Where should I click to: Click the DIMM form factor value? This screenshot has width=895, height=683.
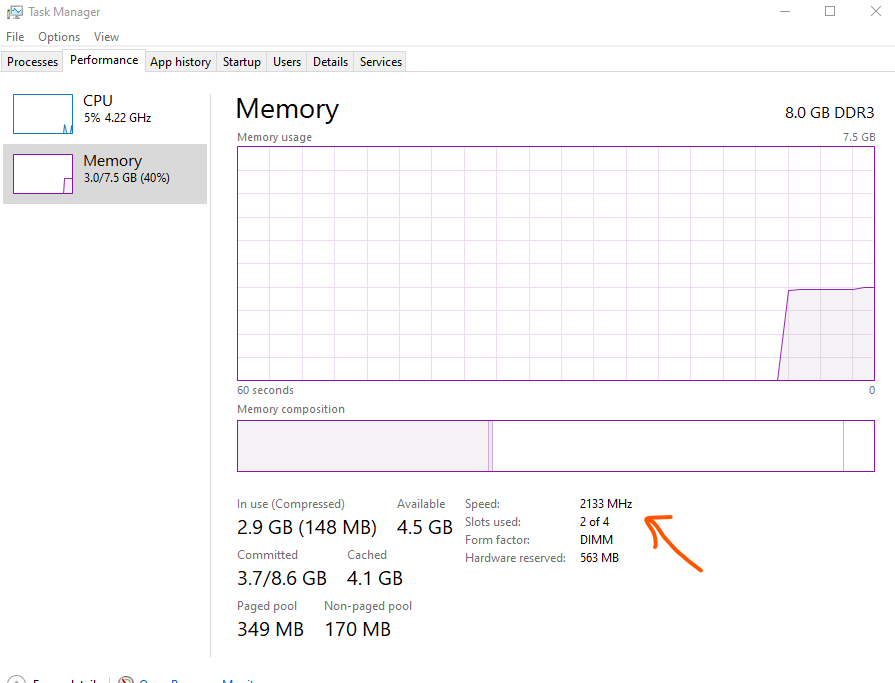click(x=596, y=540)
